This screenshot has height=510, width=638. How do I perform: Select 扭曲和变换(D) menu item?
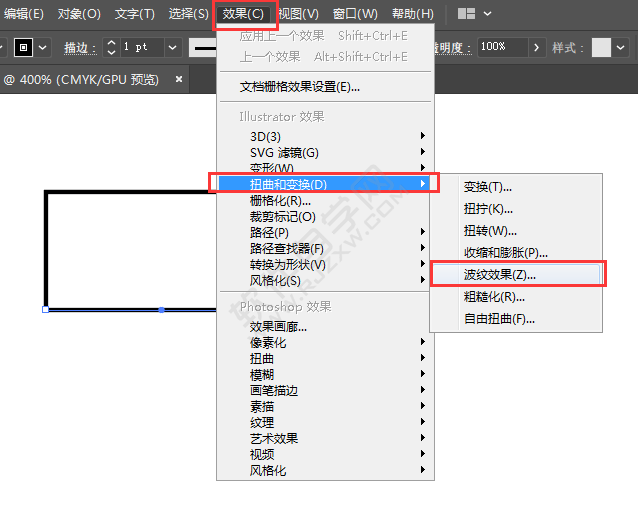tap(324, 184)
